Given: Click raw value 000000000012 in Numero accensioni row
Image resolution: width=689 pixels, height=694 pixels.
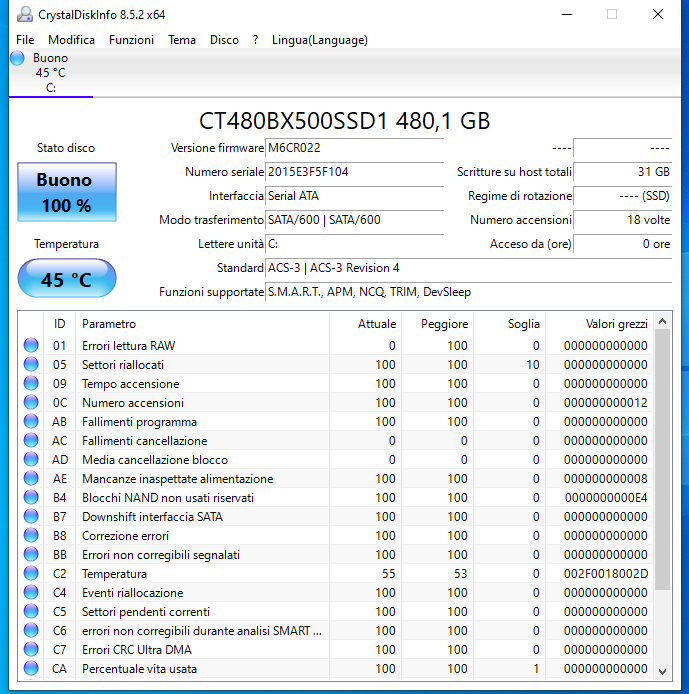Looking at the screenshot, I should point(606,402).
